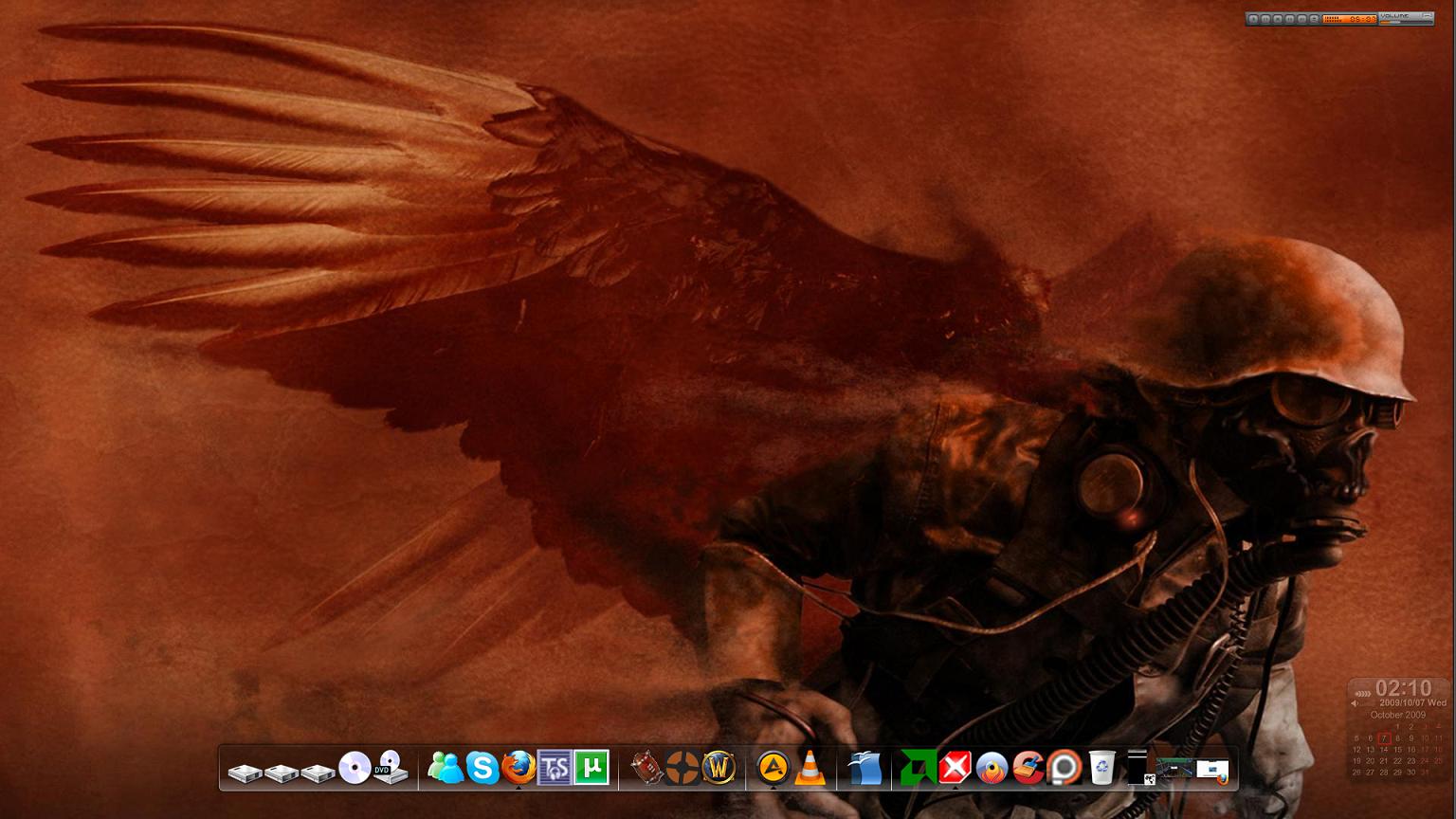1456x819 pixels.
Task: Open the green AMD arrow icon
Action: click(x=918, y=768)
